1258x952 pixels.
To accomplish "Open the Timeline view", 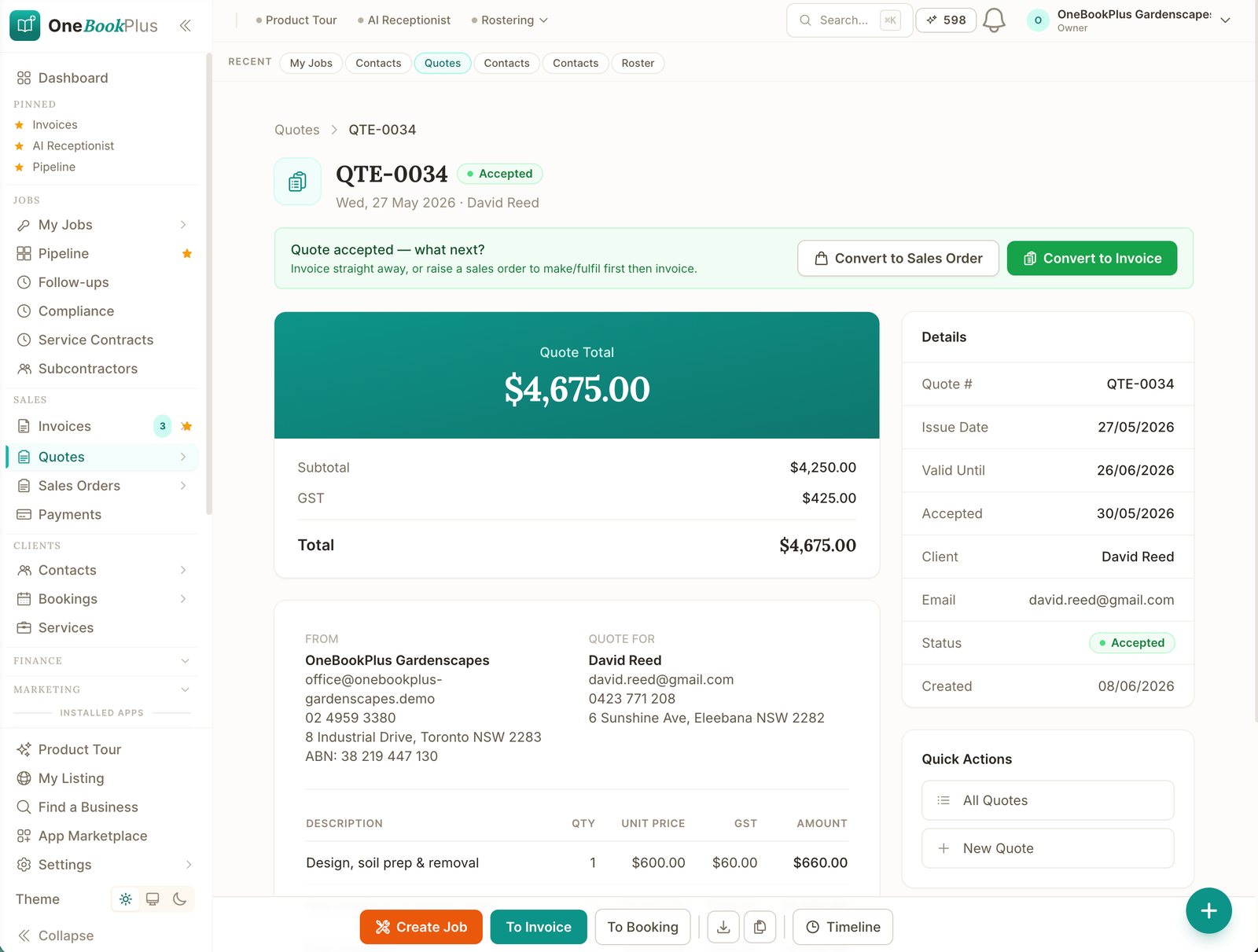I will tap(843, 927).
